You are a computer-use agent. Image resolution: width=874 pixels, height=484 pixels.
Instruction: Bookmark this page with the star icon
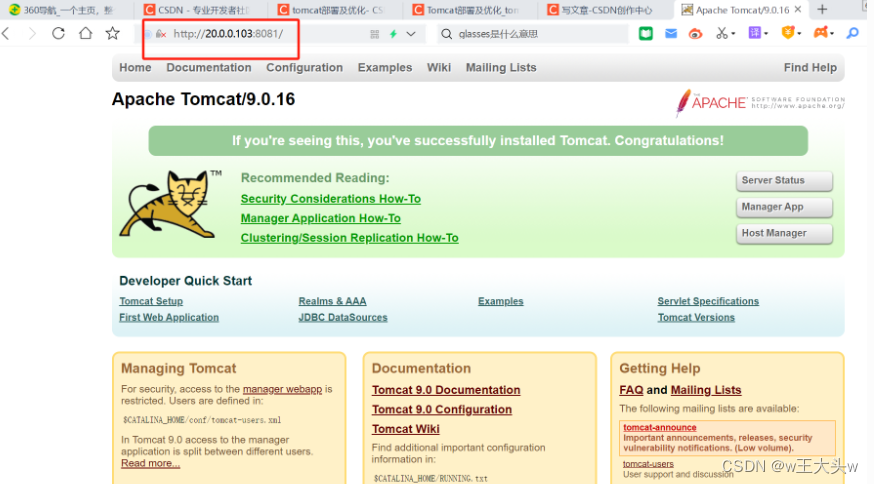click(x=113, y=33)
